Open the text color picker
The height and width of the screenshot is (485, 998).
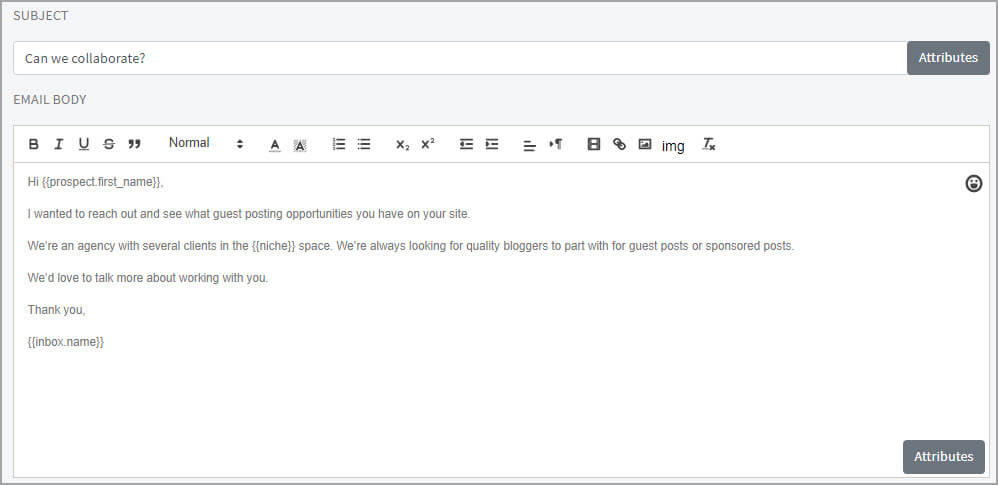(x=275, y=144)
